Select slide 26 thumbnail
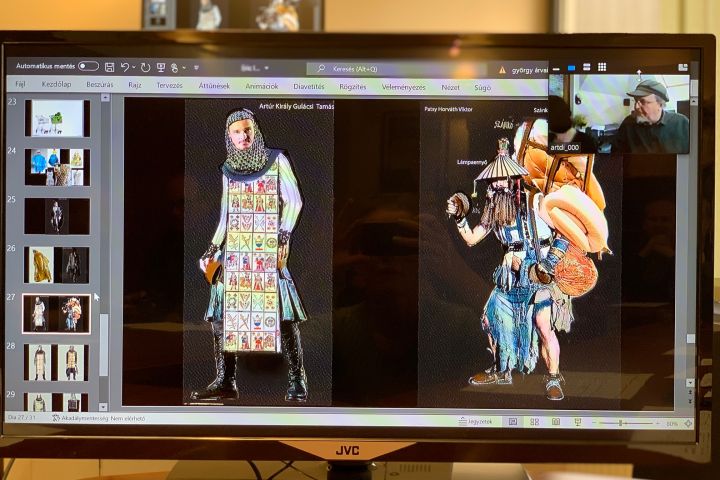The height and width of the screenshot is (480, 720). [x=57, y=265]
